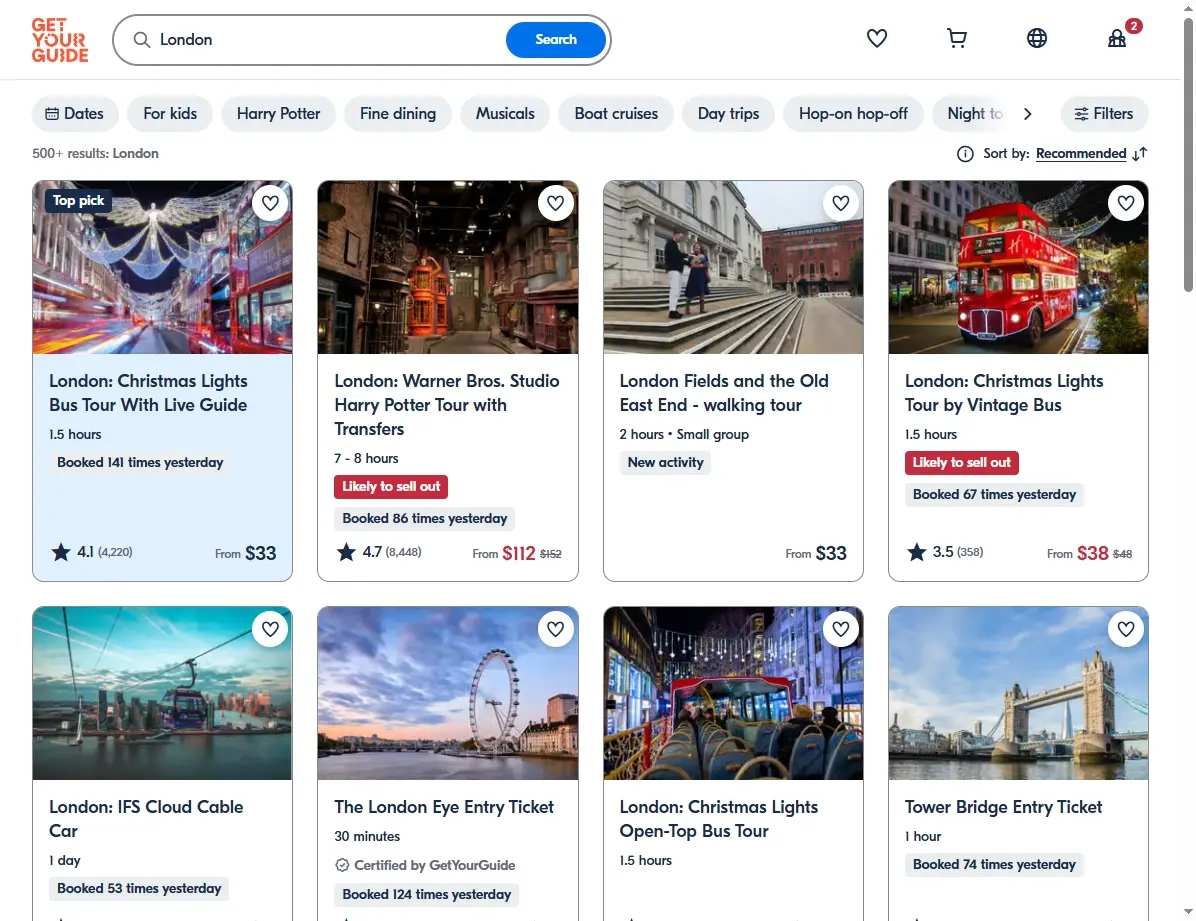Open Christmas Lights Tour by Vintage Bus title
The height and width of the screenshot is (921, 1196).
pos(1004,393)
